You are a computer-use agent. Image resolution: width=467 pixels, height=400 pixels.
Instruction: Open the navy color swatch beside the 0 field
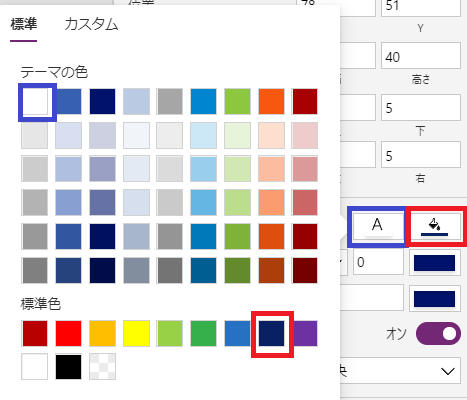[x=435, y=263]
